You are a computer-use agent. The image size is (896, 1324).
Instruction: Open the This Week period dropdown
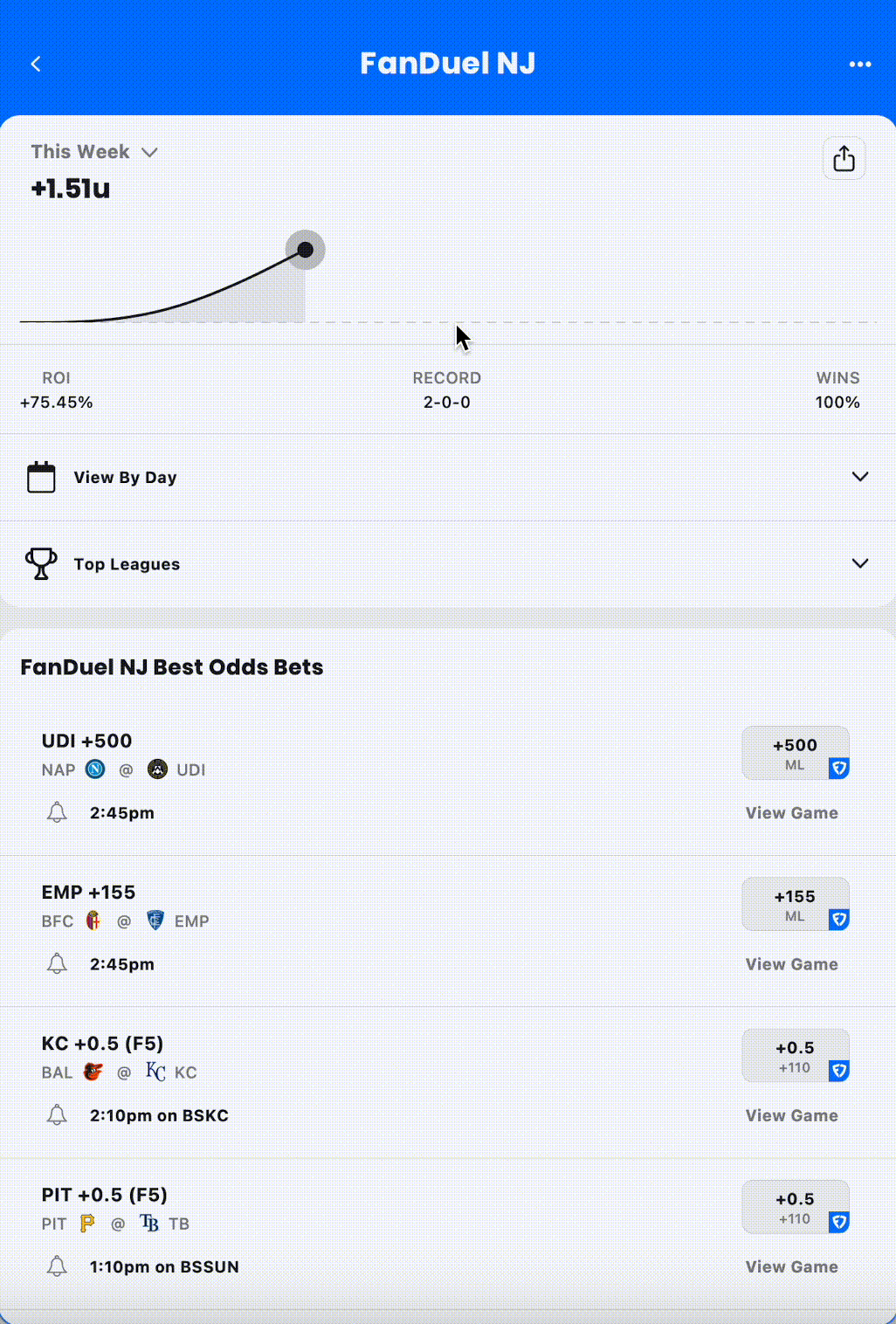pos(94,152)
